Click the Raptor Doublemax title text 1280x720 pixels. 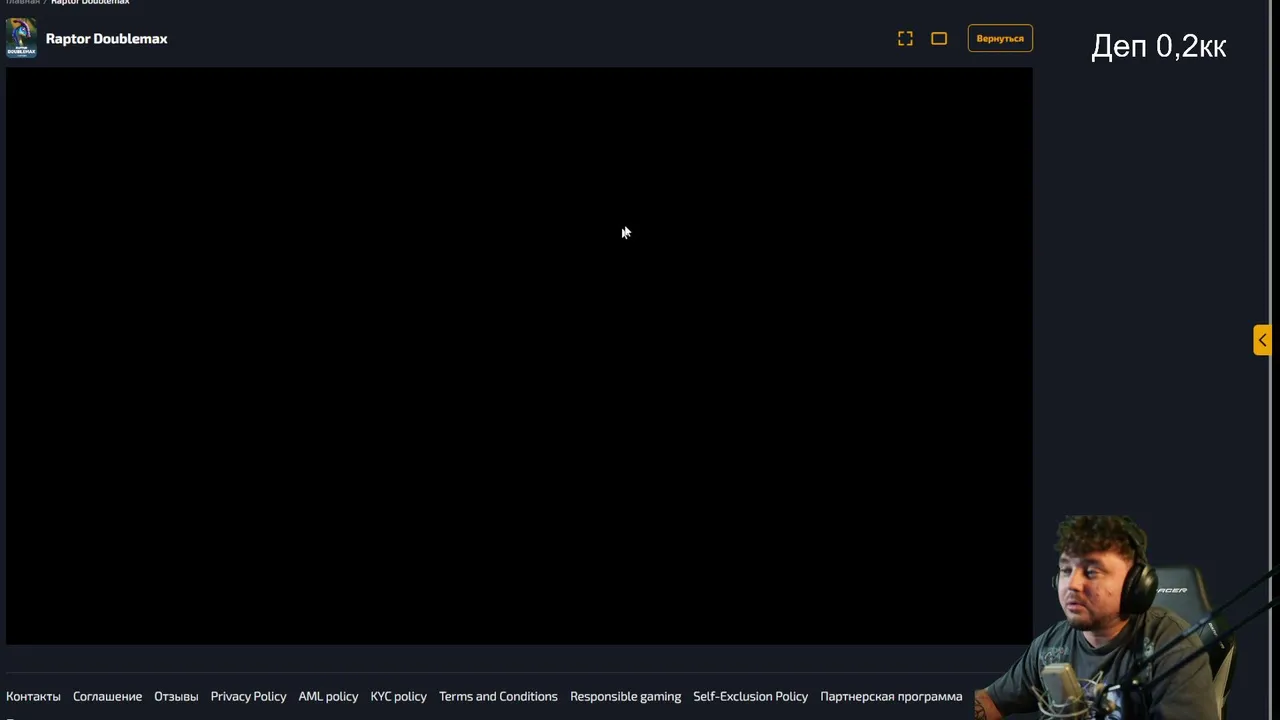tap(107, 38)
